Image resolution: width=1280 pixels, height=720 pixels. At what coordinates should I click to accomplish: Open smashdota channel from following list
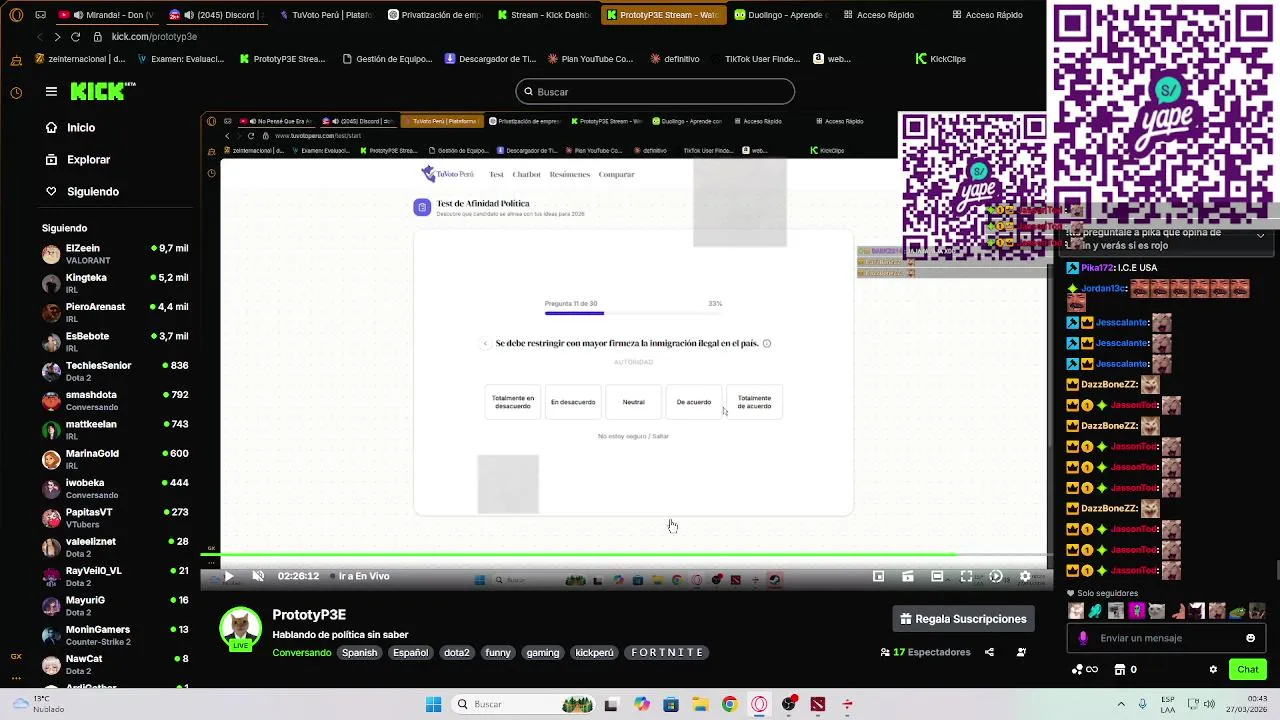pyautogui.click(x=115, y=400)
